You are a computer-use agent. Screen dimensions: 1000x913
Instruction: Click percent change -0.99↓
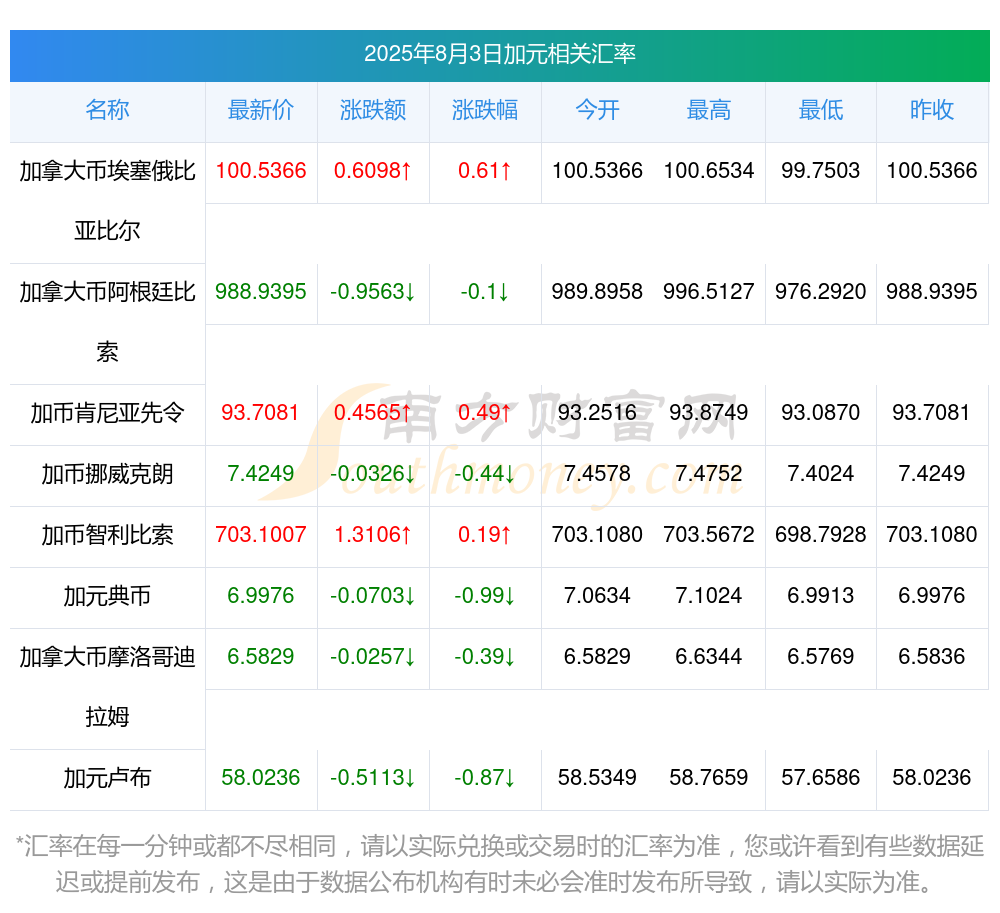pos(485,595)
